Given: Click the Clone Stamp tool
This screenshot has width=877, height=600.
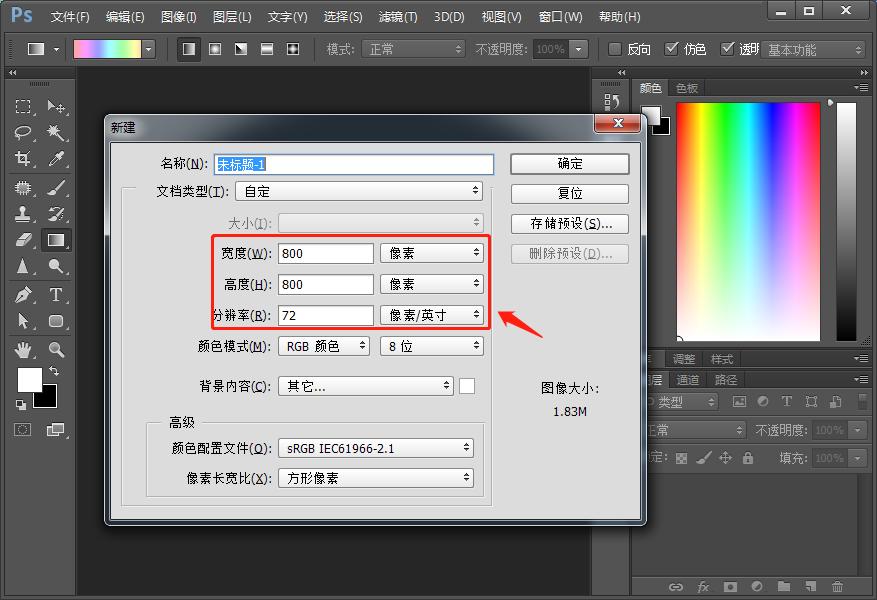Looking at the screenshot, I should coord(23,213).
